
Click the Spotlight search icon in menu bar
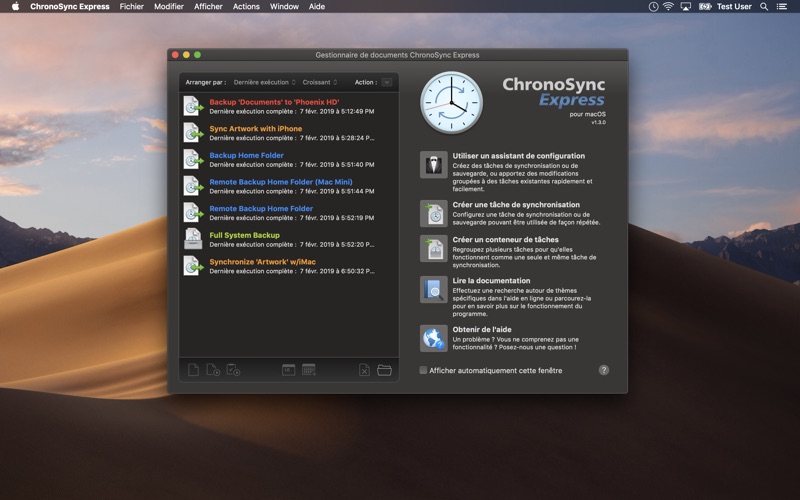[x=764, y=7]
